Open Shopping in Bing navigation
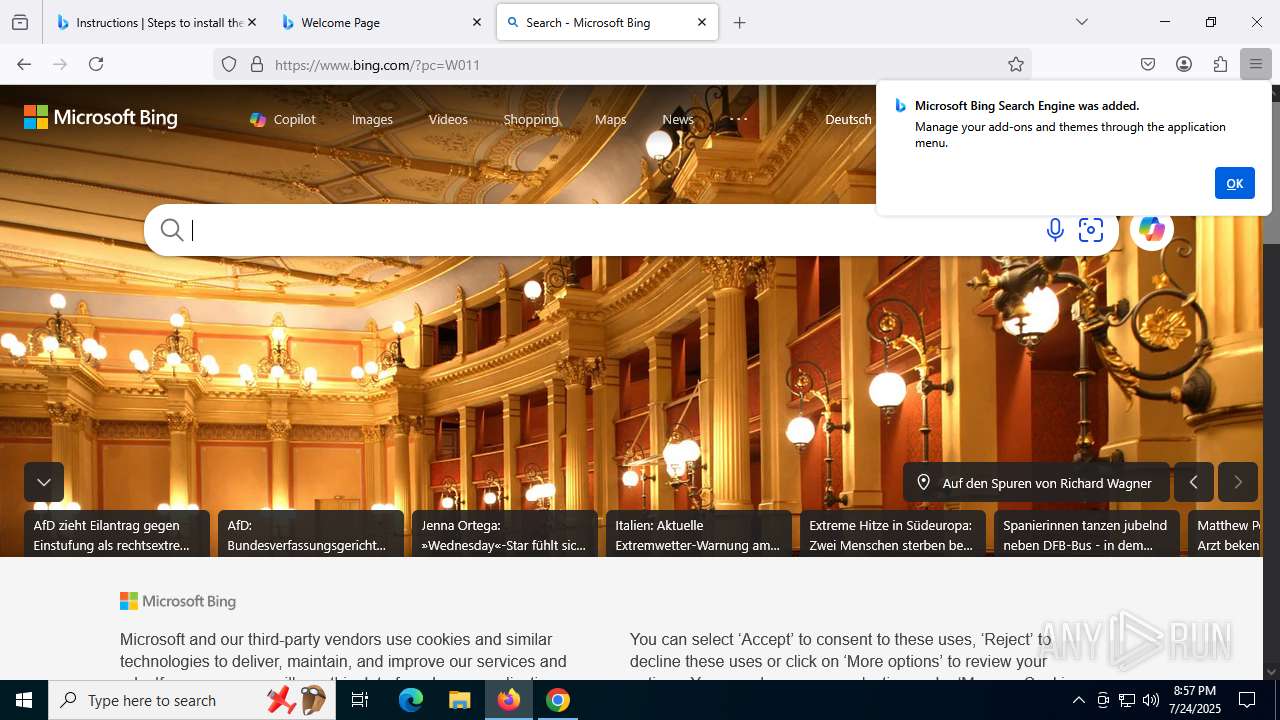Viewport: 1280px width, 720px height. click(x=531, y=119)
